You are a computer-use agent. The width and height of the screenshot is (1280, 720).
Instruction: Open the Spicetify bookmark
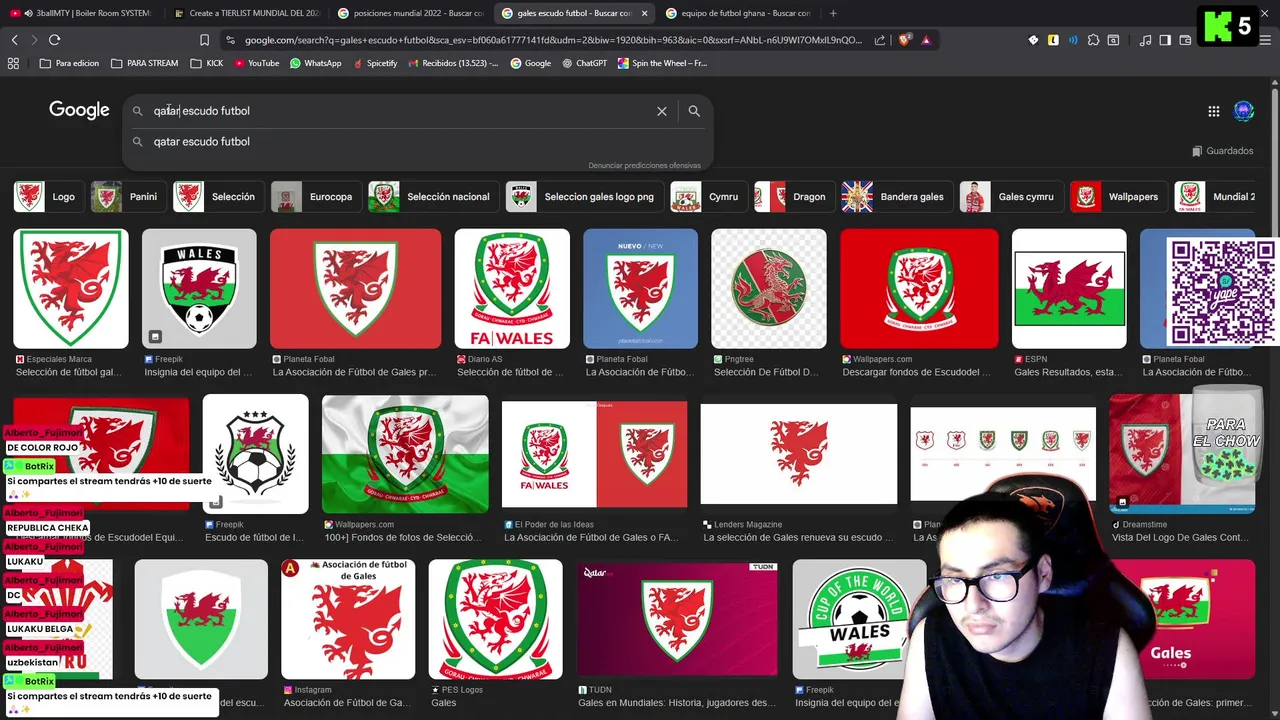tap(374, 63)
